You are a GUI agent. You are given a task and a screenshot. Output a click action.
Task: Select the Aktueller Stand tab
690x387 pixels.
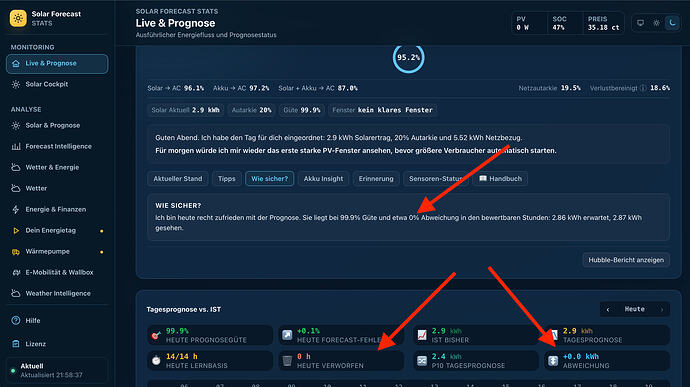point(178,179)
